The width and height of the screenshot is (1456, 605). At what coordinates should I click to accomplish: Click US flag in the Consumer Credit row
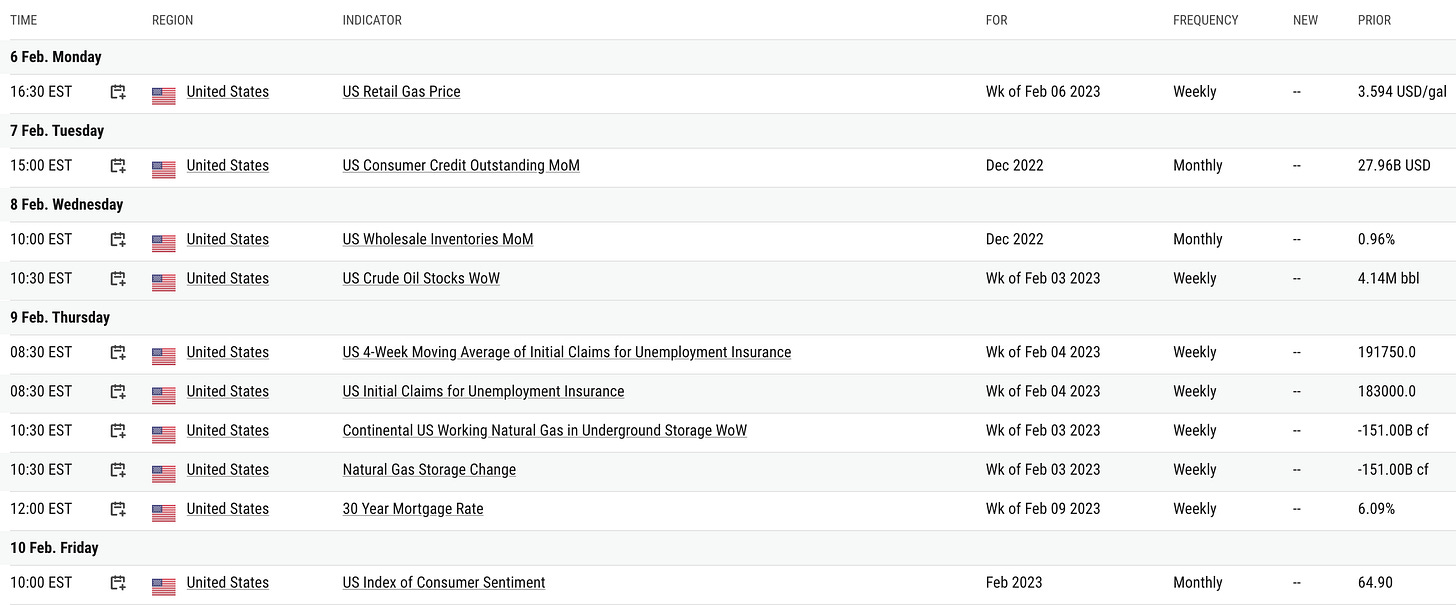click(x=164, y=169)
